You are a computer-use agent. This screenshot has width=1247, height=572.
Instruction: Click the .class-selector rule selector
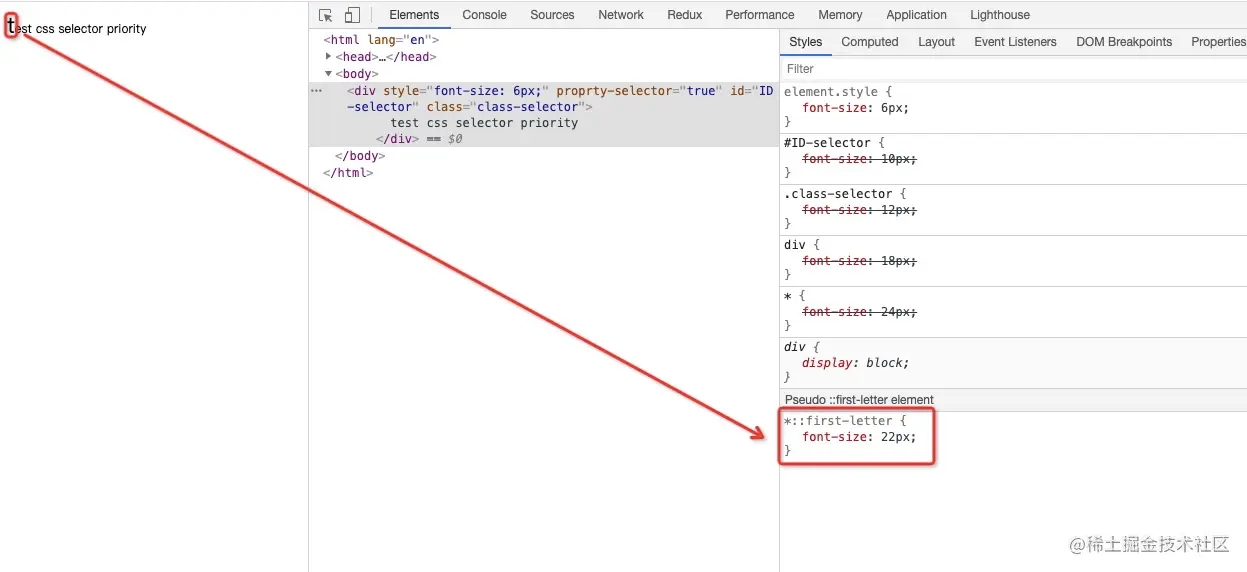(x=838, y=194)
